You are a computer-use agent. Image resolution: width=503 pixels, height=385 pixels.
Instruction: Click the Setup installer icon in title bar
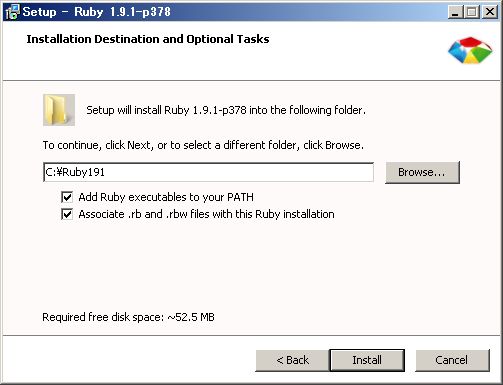(13, 12)
